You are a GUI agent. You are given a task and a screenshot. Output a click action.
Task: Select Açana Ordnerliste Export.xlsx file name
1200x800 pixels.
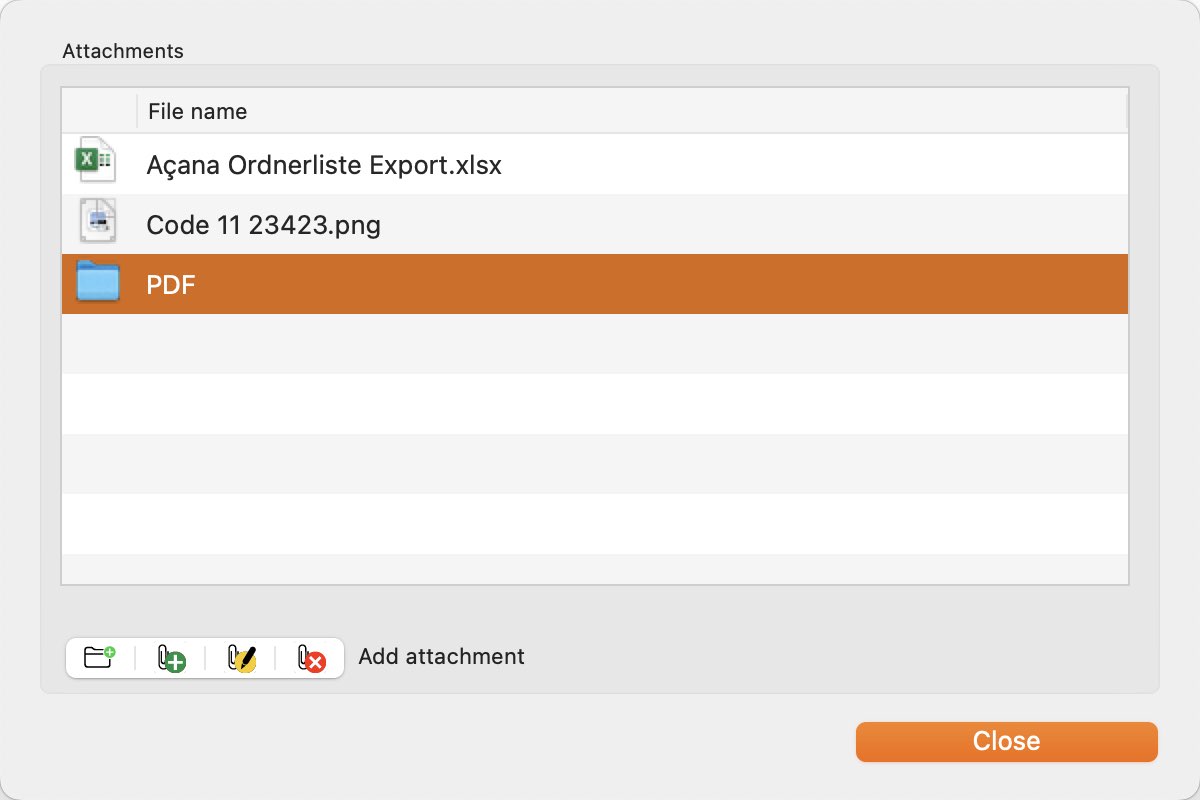click(x=324, y=165)
